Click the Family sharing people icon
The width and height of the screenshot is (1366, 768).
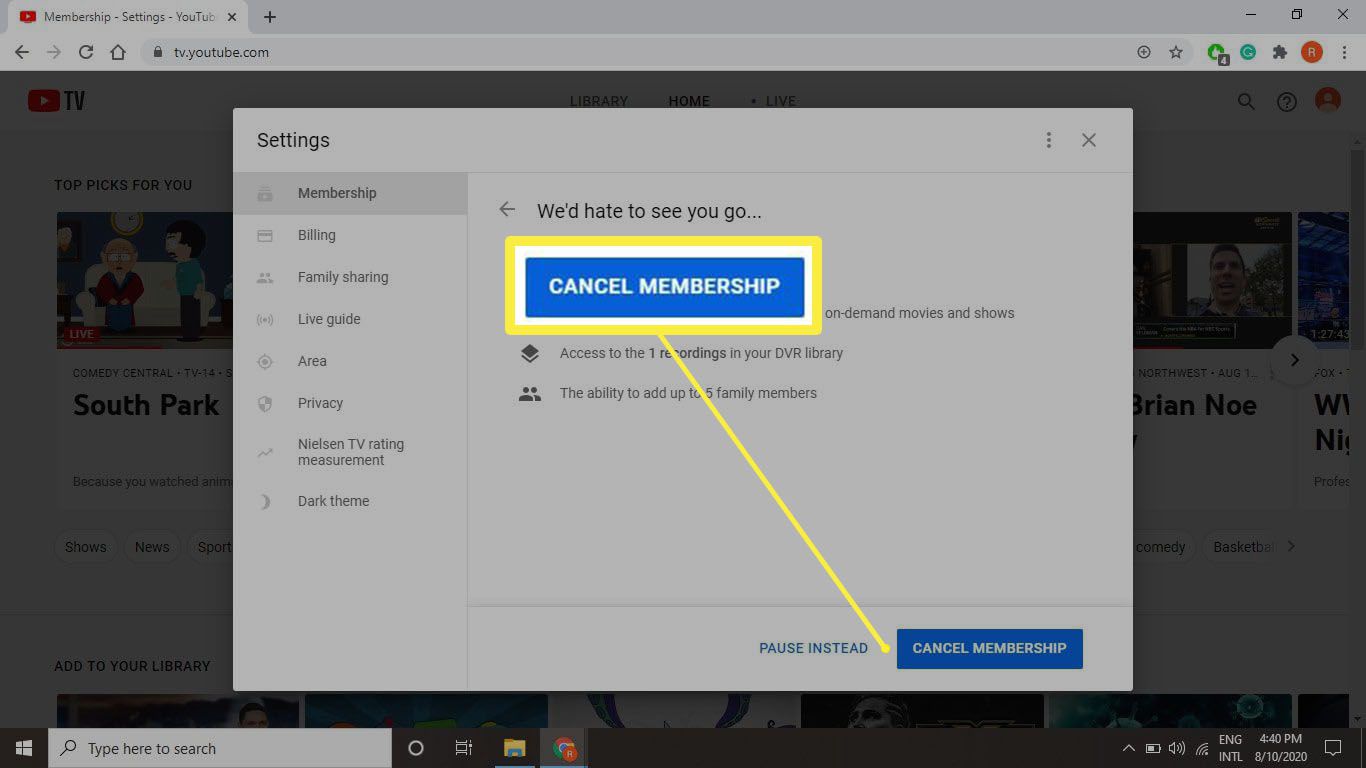point(265,277)
